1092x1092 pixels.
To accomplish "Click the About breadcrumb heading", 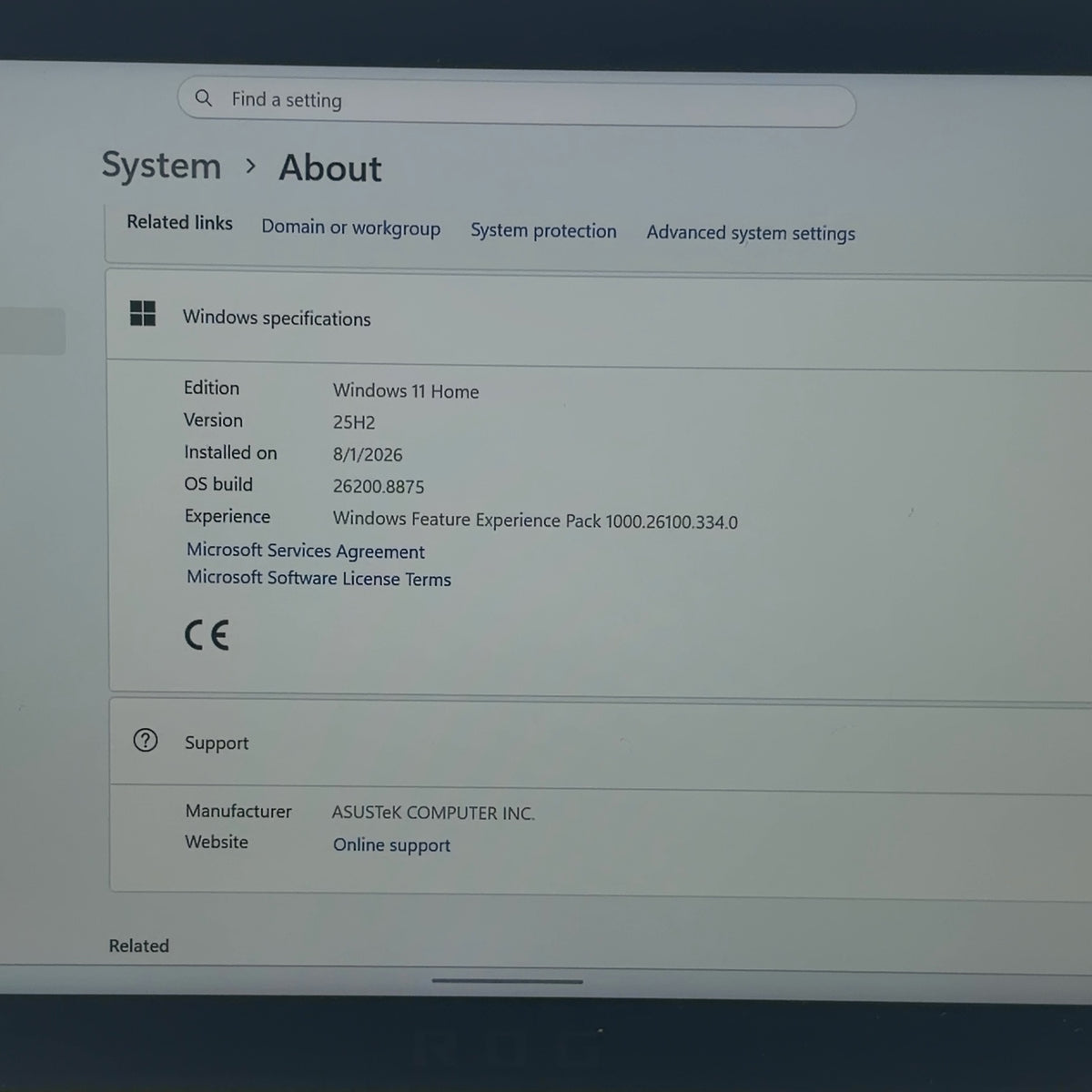I will [330, 168].
